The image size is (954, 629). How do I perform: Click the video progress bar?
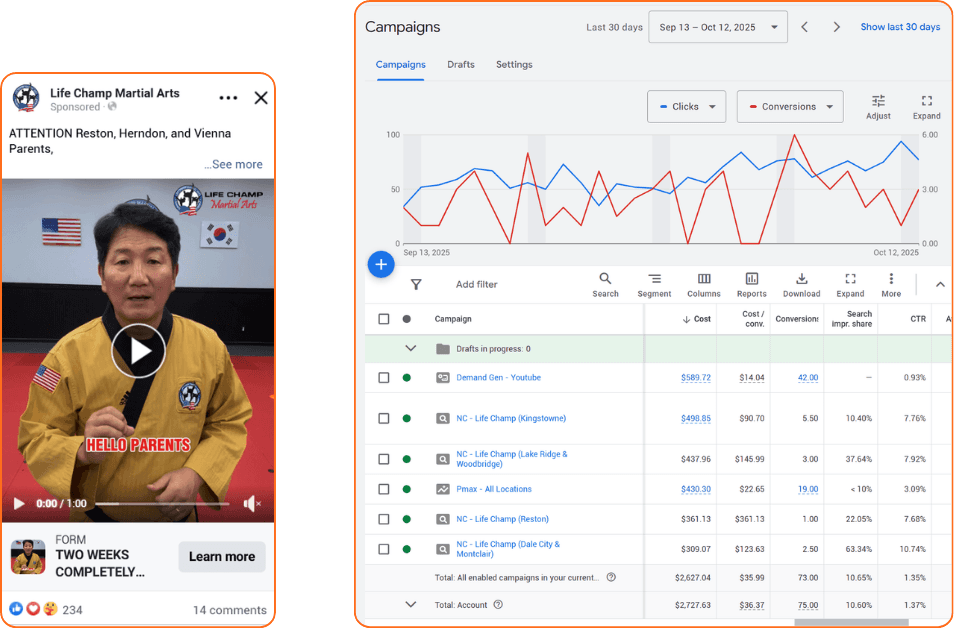click(x=162, y=504)
